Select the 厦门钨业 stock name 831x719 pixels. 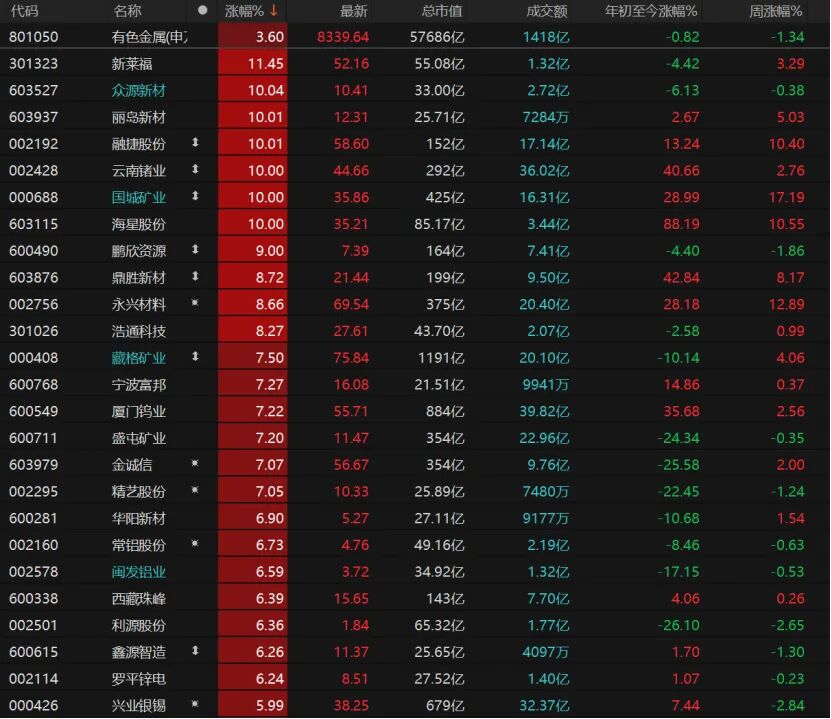pyautogui.click(x=139, y=412)
